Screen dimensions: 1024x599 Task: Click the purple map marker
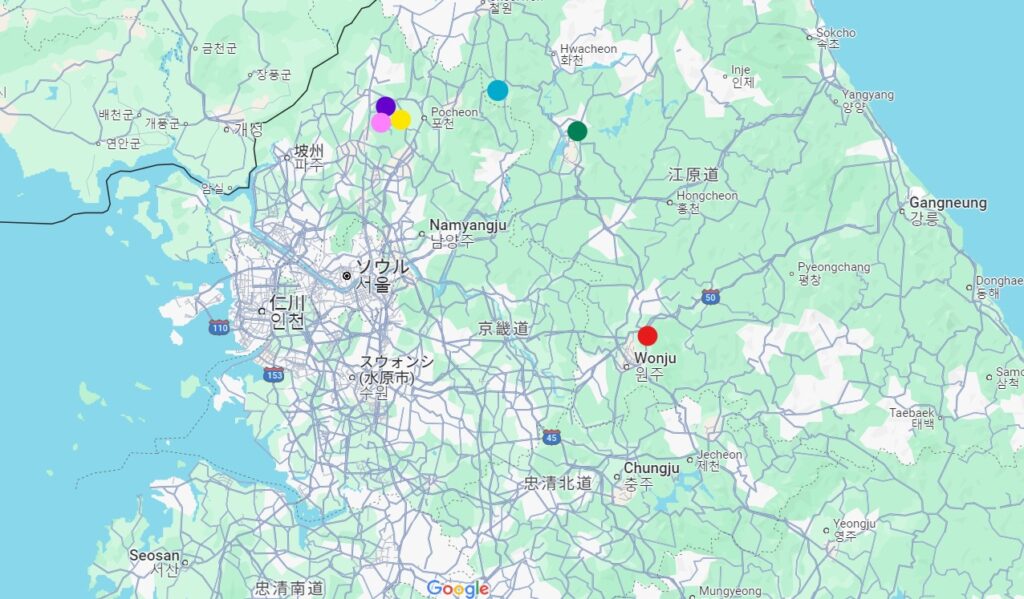[386, 106]
